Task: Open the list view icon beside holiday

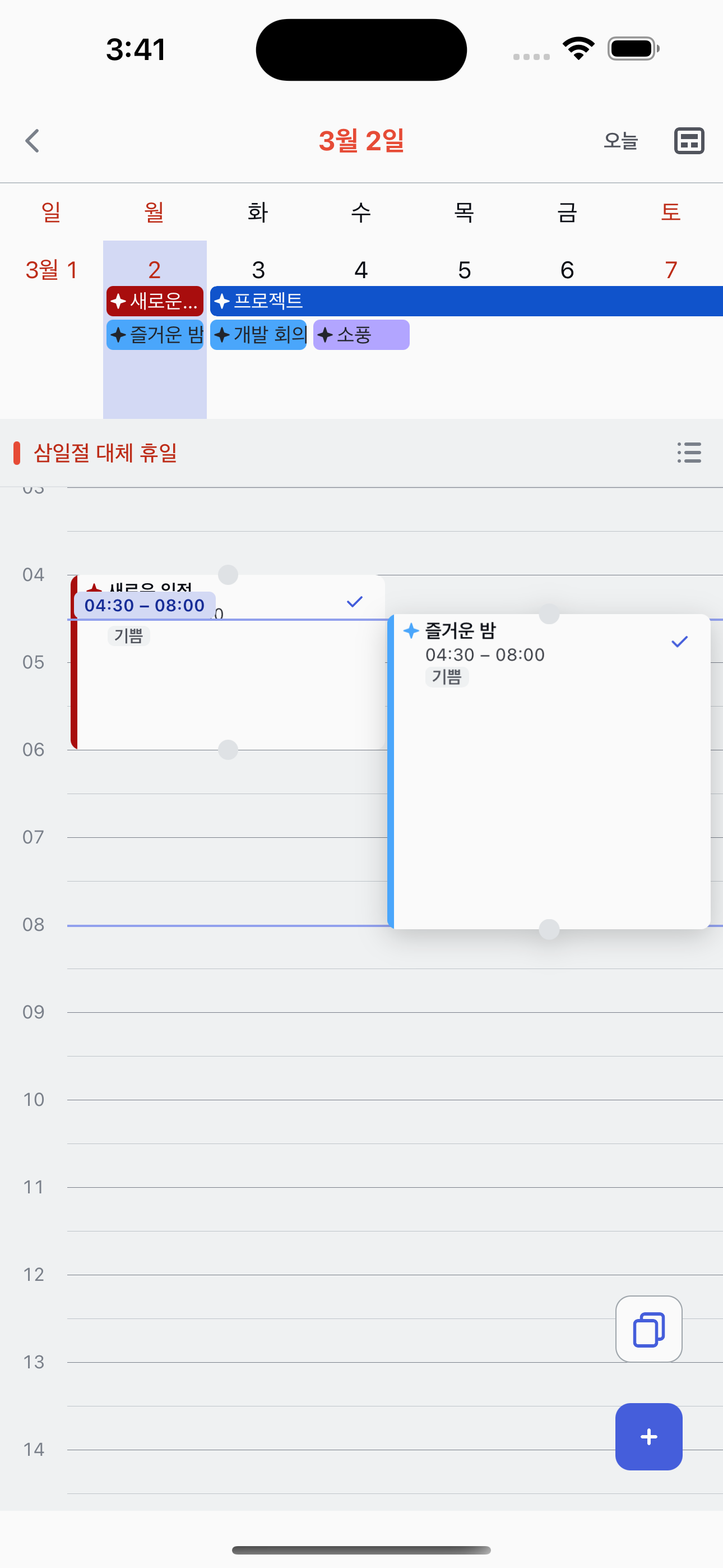Action: [689, 452]
